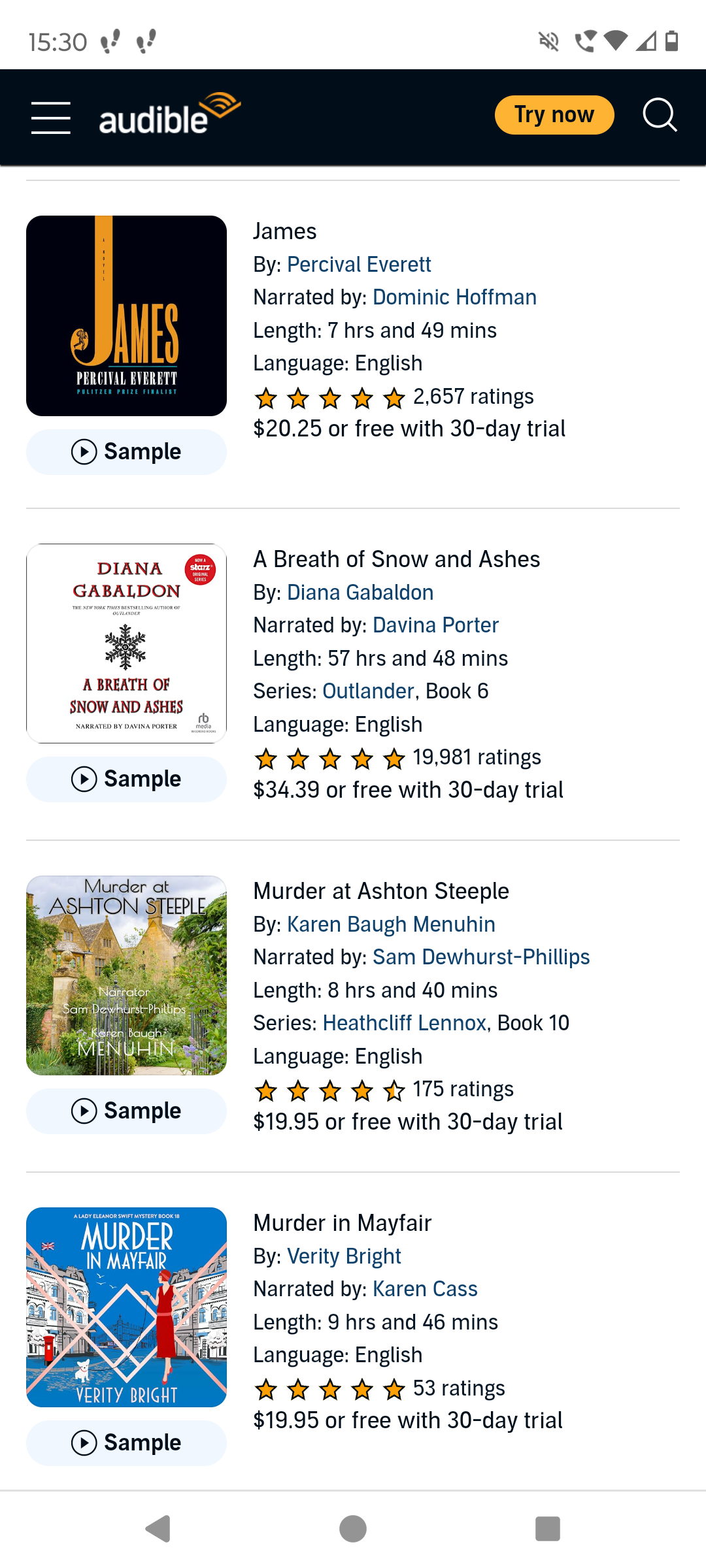Tap the Audible logo

click(169, 115)
